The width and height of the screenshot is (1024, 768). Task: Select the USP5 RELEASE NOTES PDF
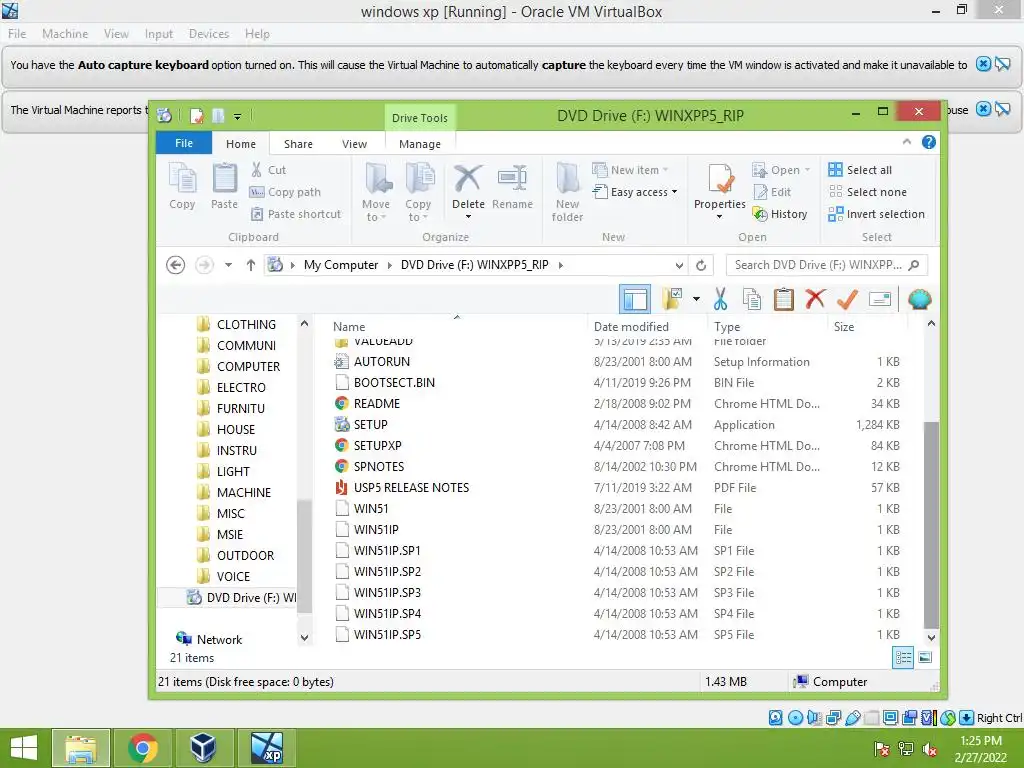coord(411,488)
